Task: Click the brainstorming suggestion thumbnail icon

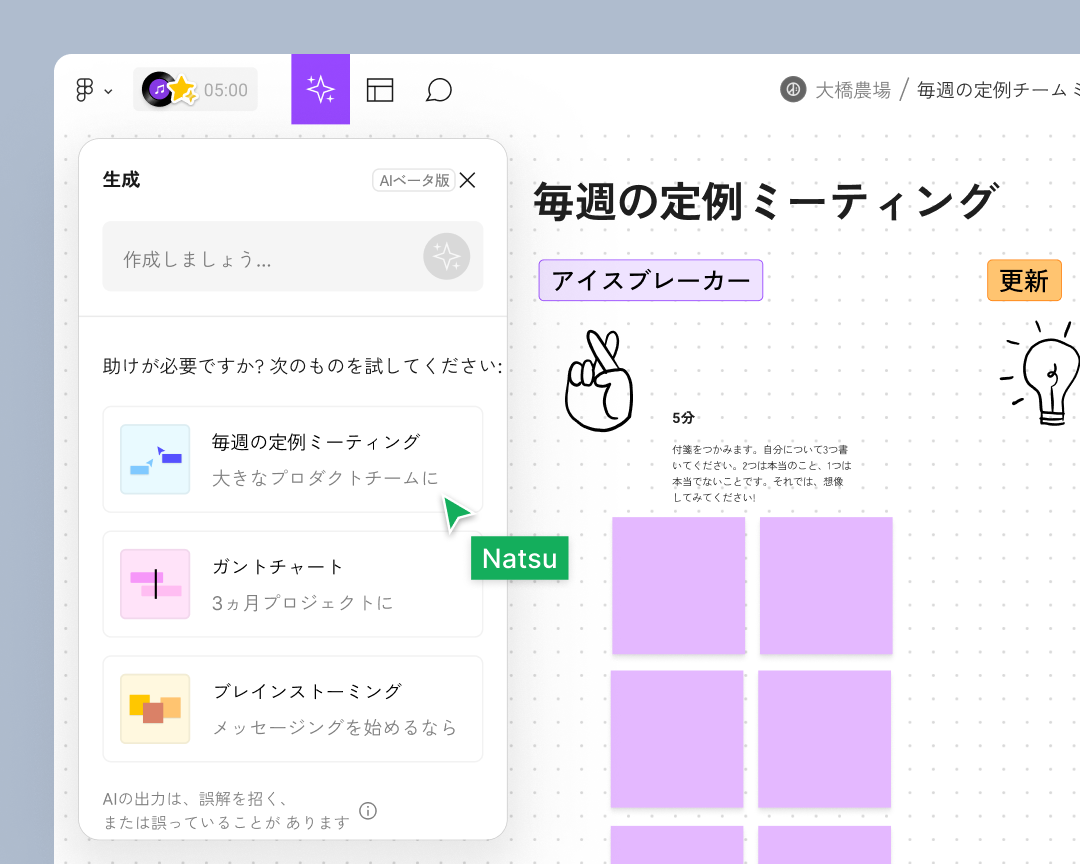Action: click(155, 709)
